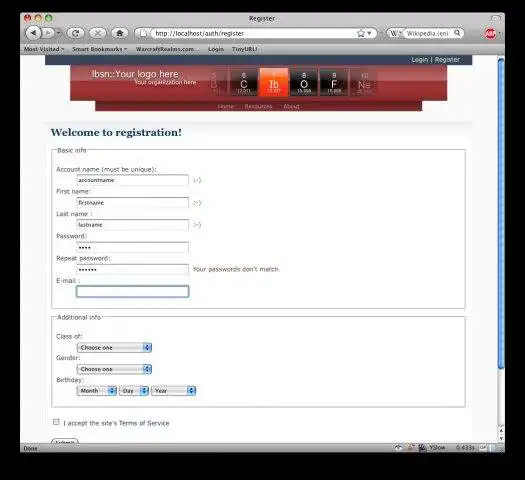This screenshot has width=525, height=480.
Task: Open the back/forward history dropdown arrow
Action: tap(59, 33)
